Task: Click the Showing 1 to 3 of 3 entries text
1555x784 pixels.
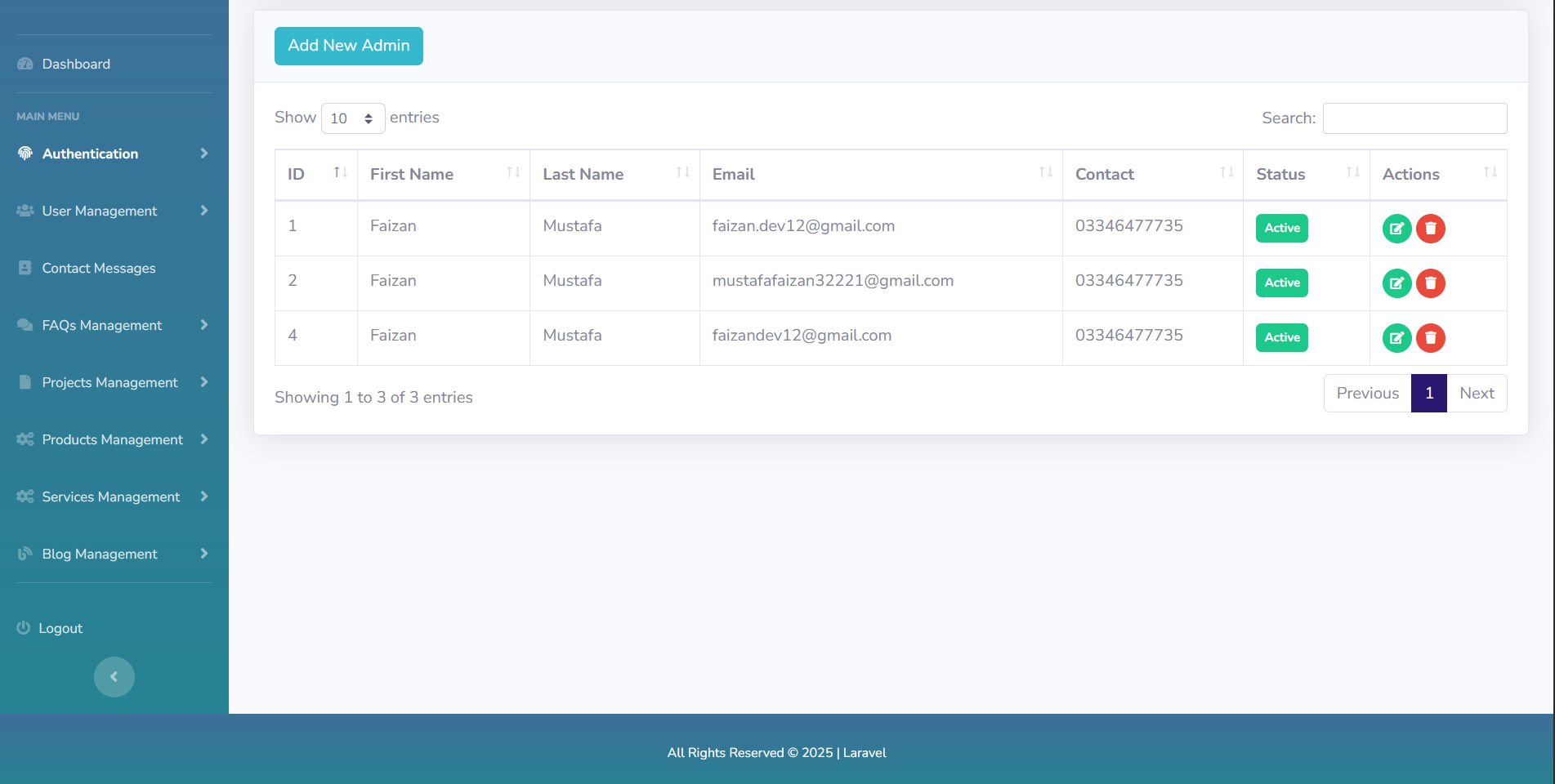Action: click(x=373, y=397)
